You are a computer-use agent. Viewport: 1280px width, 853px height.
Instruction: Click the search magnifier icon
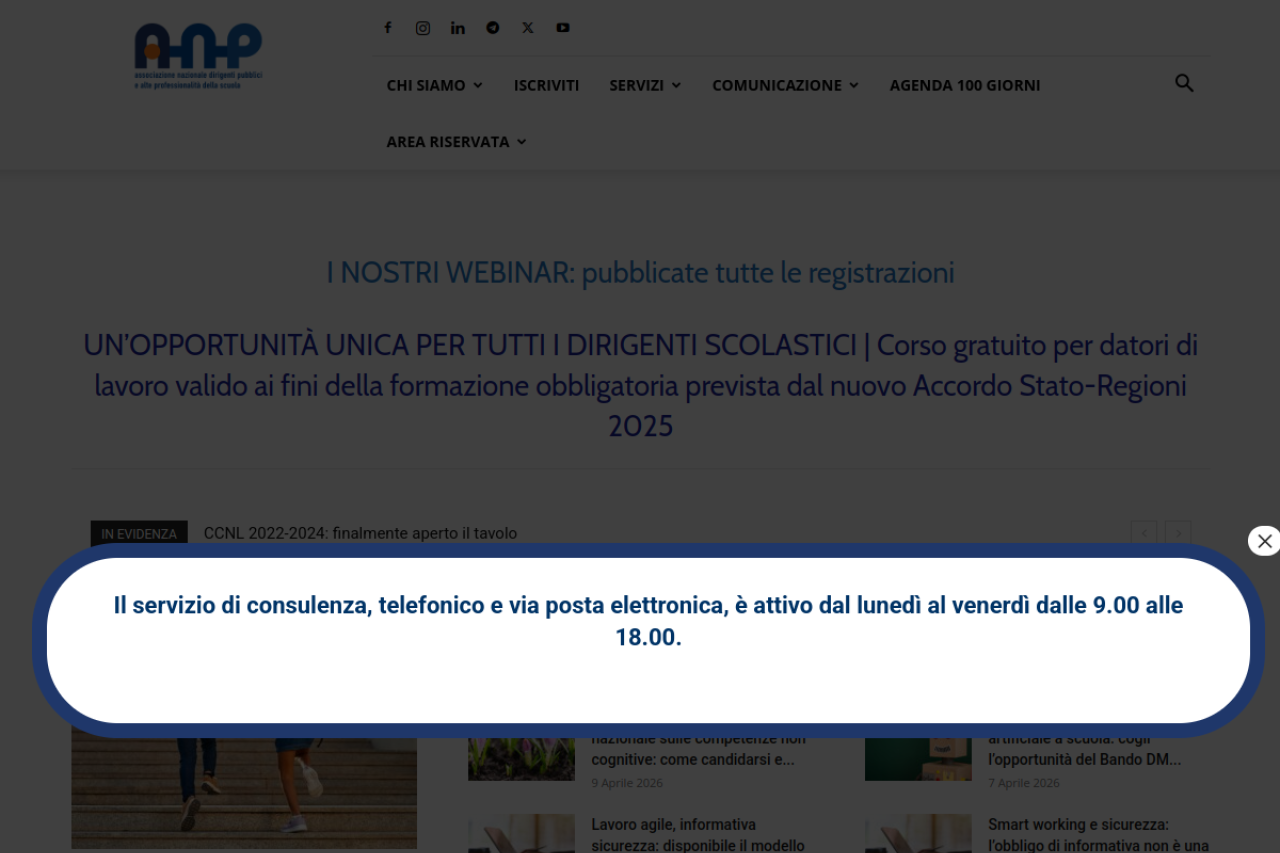click(1184, 84)
